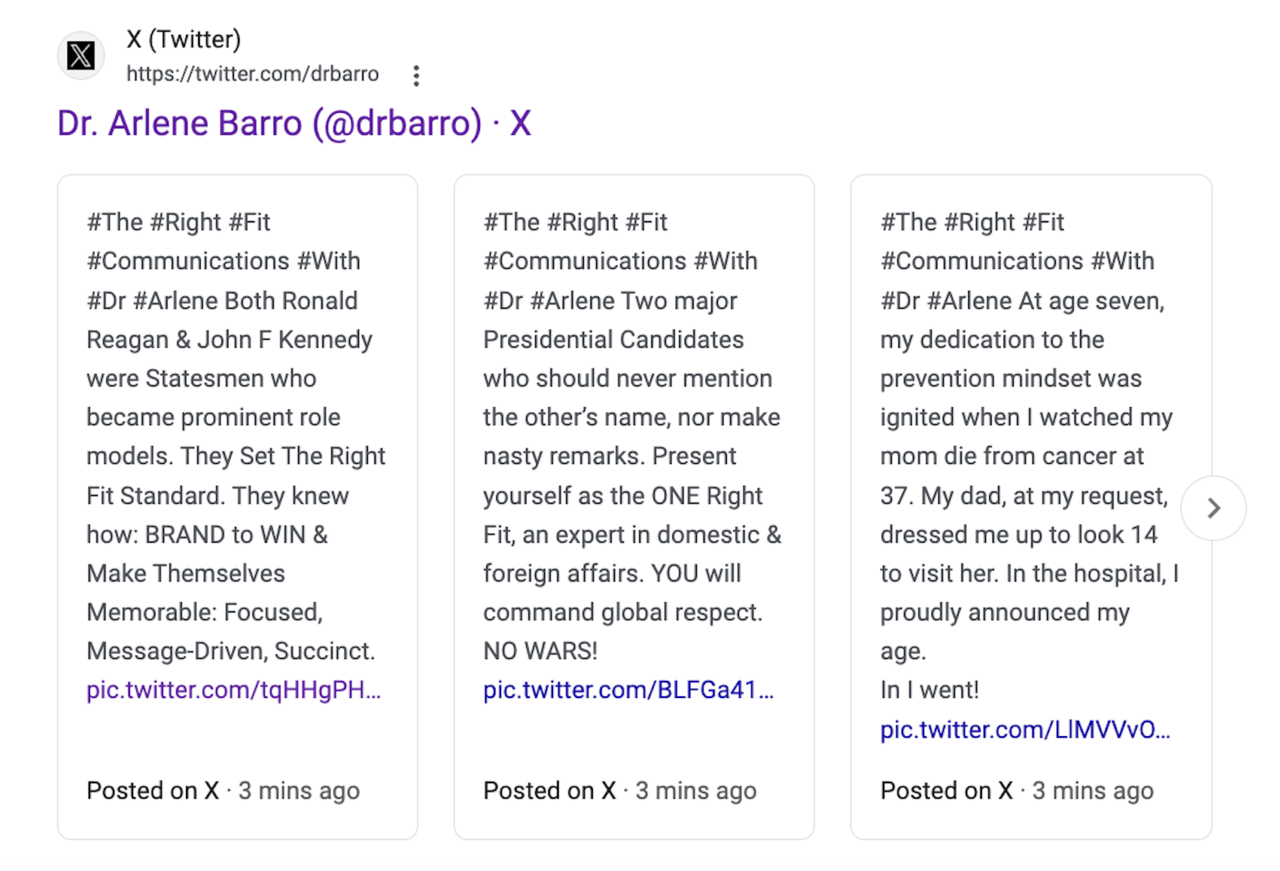
Task: Open the three-dot options menu beside URL
Action: 416,75
